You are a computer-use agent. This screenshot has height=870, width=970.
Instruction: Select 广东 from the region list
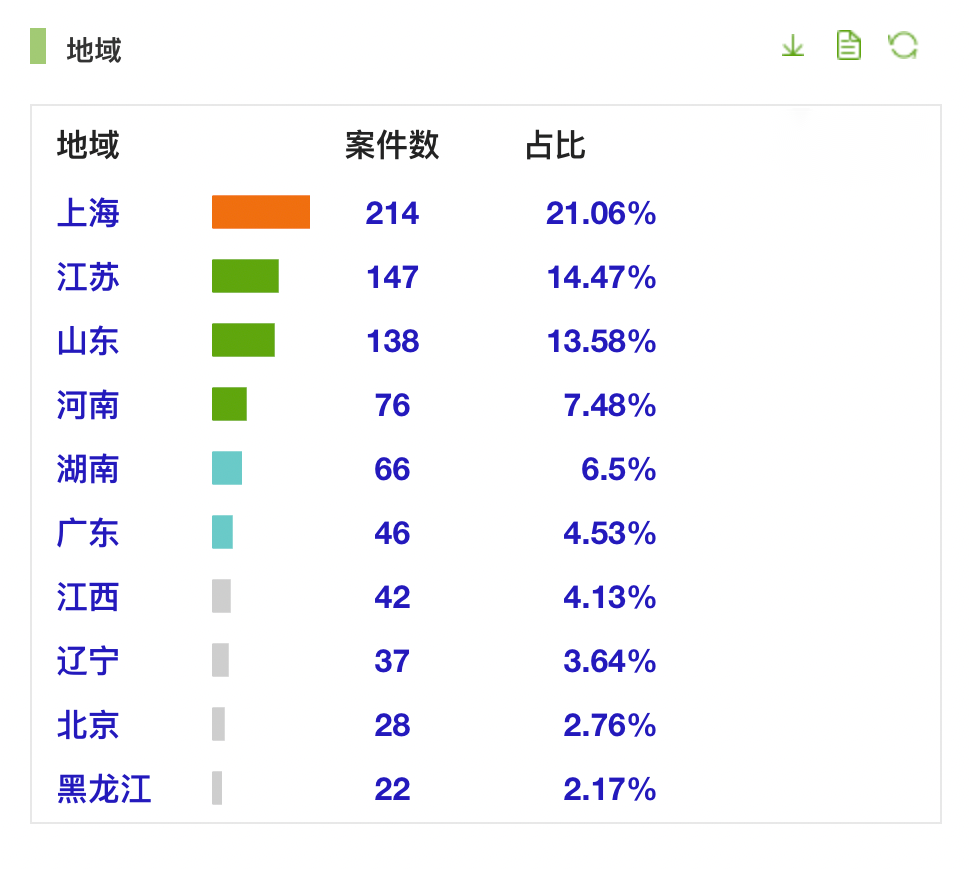[88, 533]
